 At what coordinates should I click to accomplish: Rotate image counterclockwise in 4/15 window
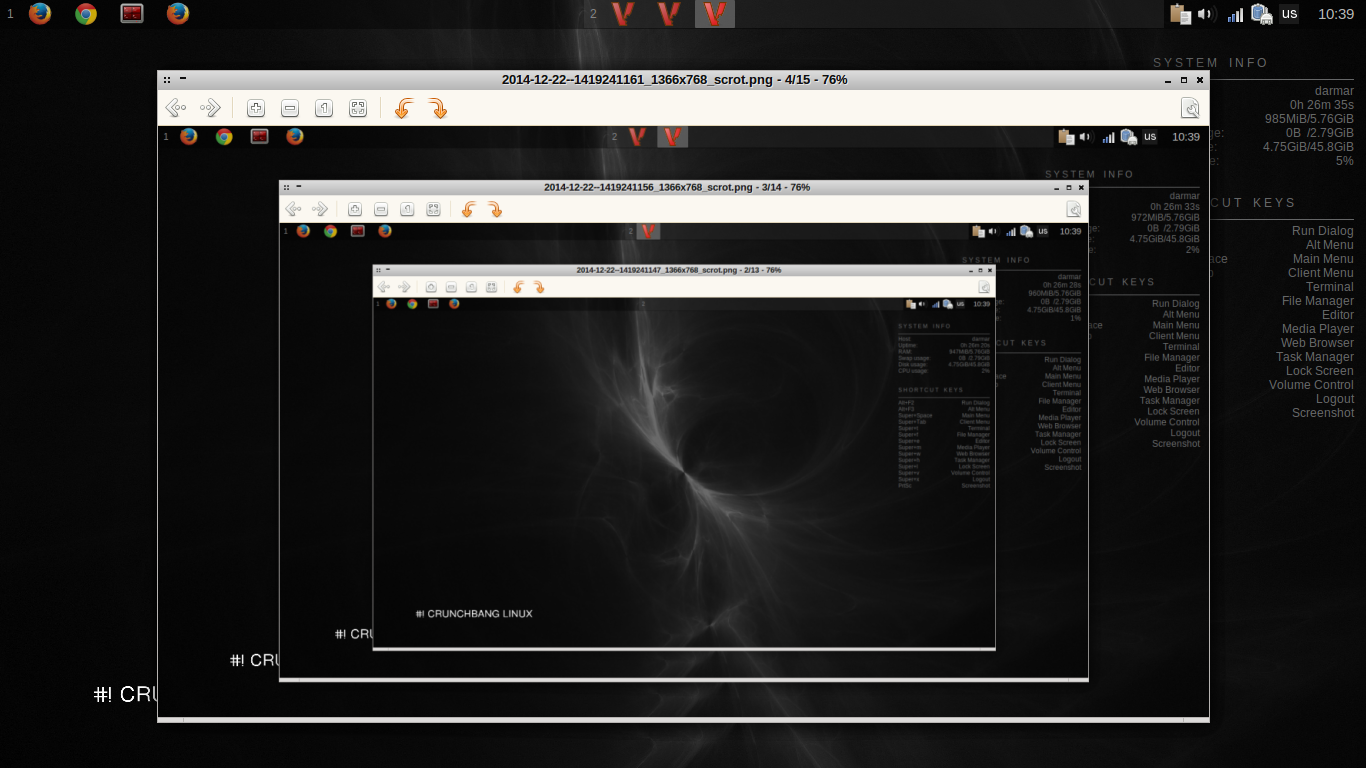click(403, 108)
